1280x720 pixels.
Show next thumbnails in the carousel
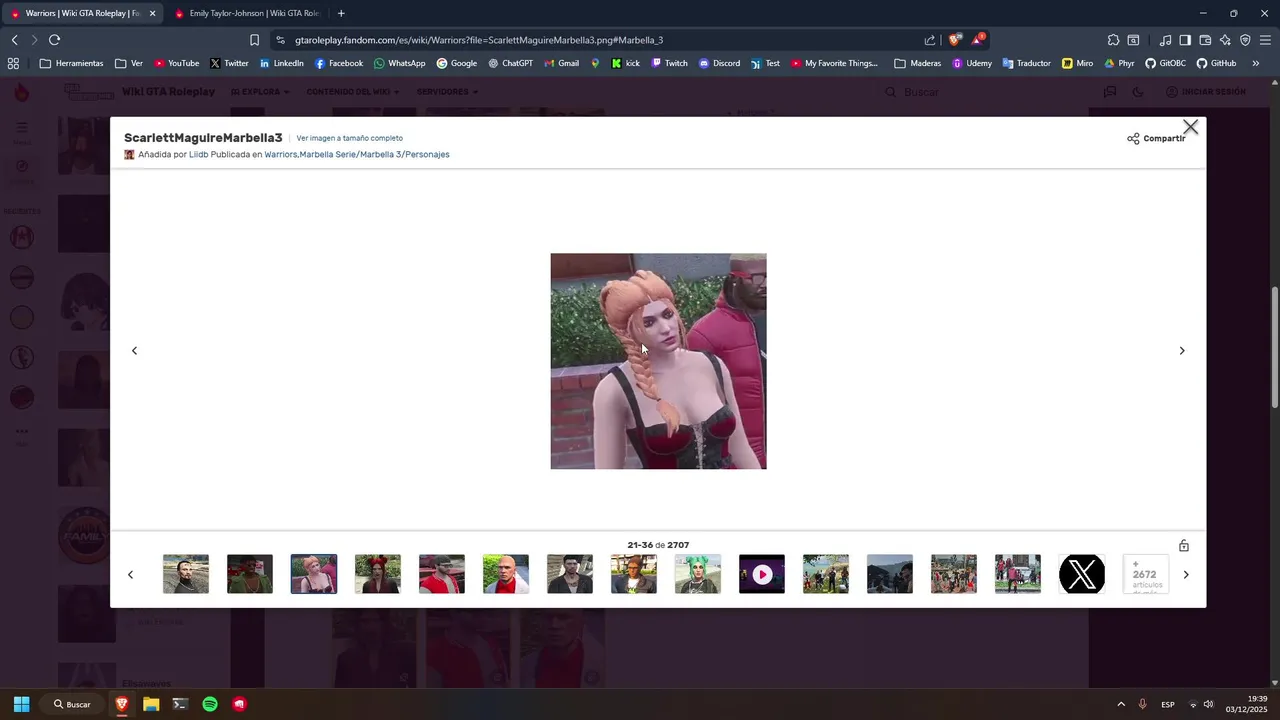pyautogui.click(x=1186, y=575)
